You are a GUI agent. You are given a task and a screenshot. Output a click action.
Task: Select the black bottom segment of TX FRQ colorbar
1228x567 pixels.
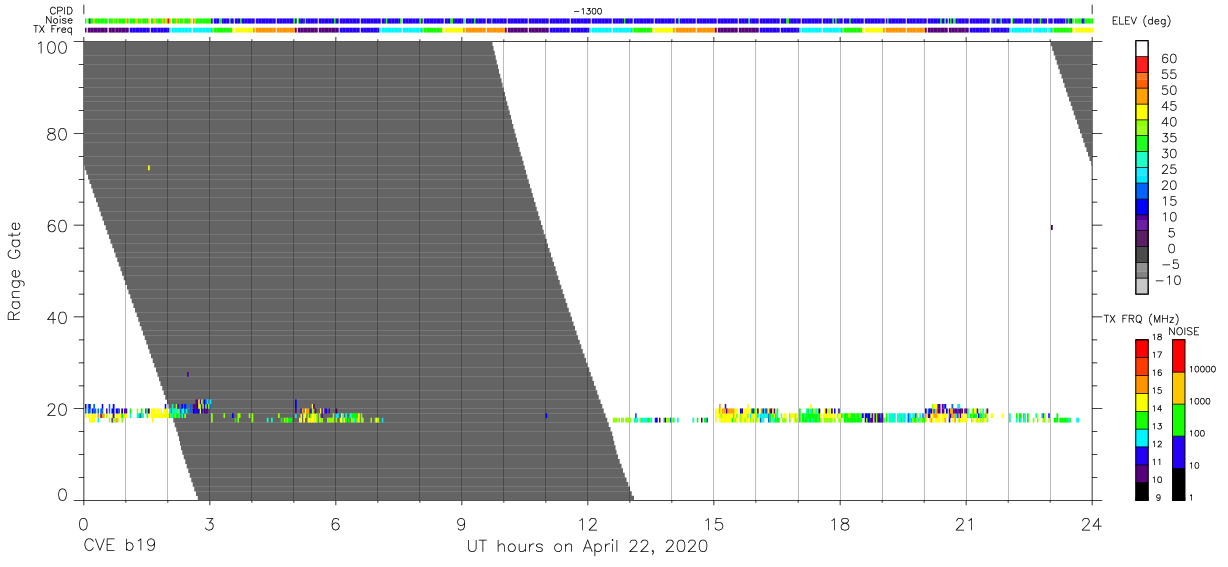click(x=1142, y=491)
